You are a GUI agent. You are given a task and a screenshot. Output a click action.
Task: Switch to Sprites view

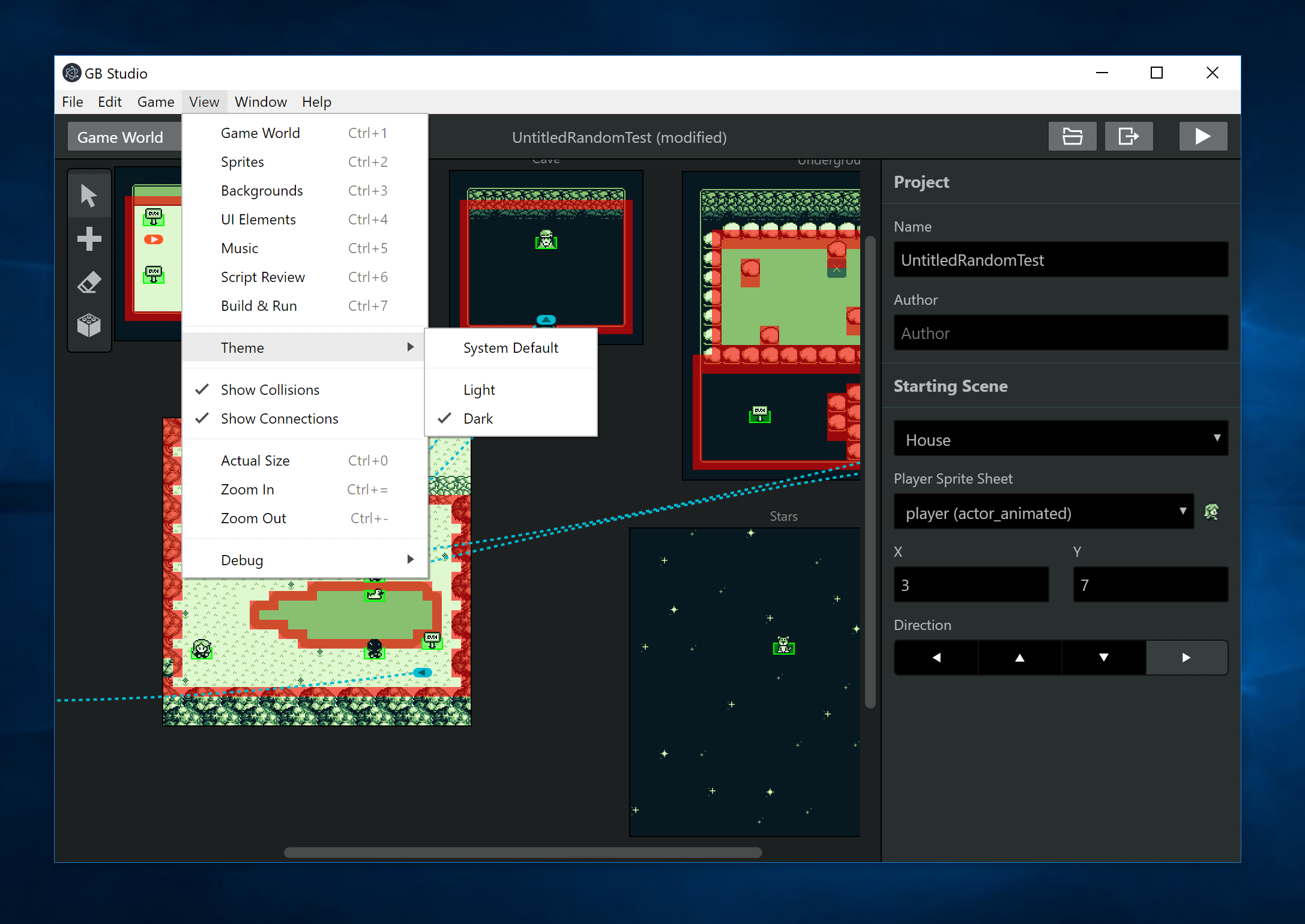[x=305, y=162]
